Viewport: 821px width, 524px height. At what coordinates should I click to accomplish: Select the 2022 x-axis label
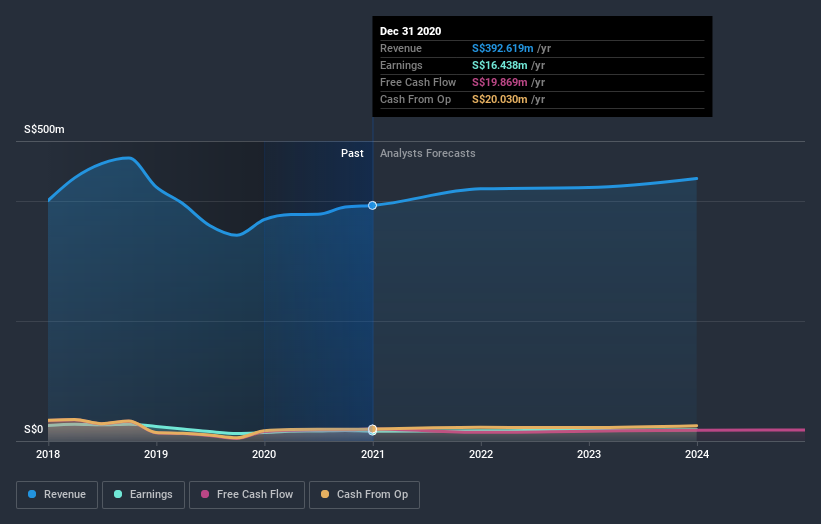click(481, 454)
